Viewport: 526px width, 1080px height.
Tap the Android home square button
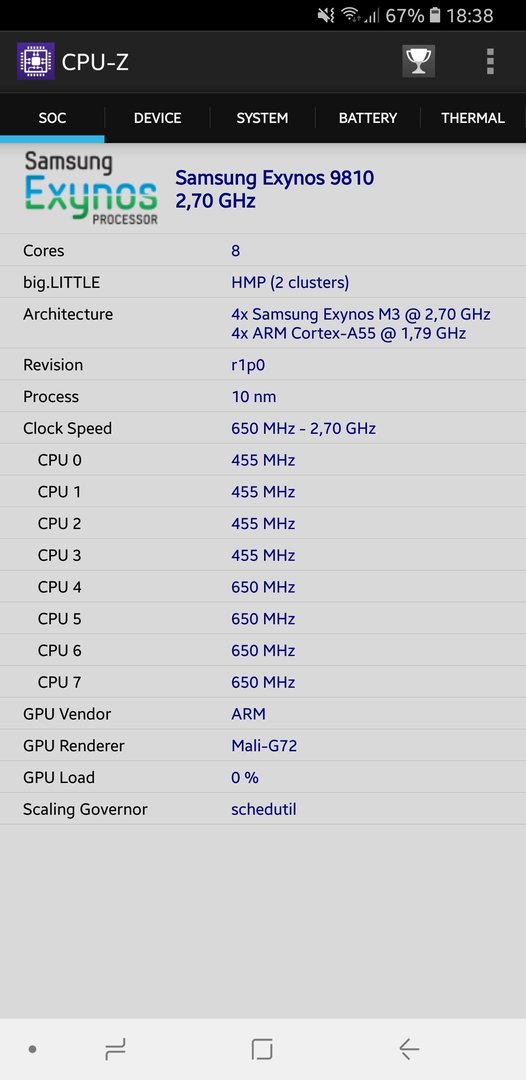pos(262,1049)
